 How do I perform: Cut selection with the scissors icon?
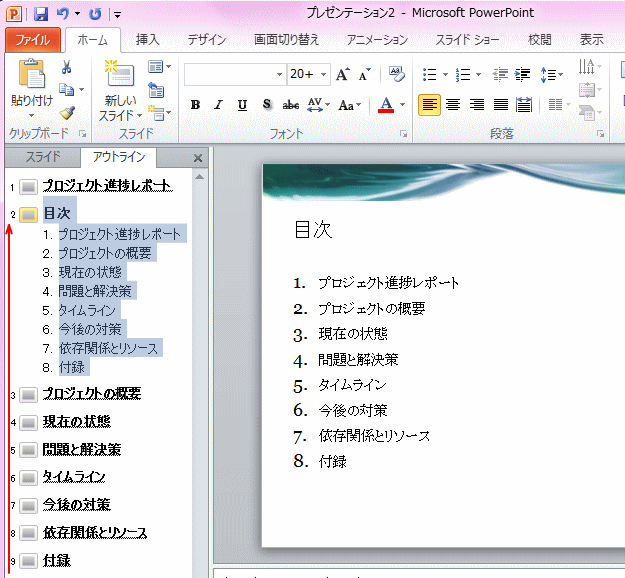click(67, 67)
